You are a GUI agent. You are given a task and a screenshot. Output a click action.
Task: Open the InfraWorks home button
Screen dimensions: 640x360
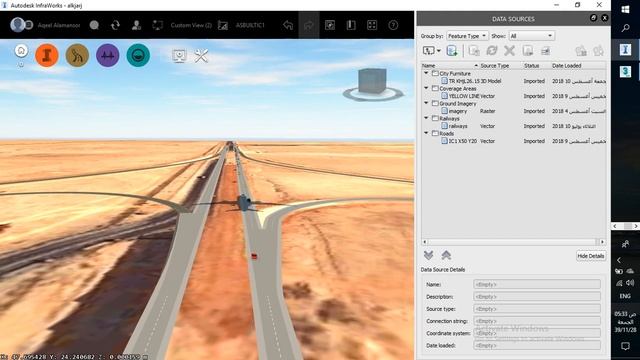[x=21, y=51]
